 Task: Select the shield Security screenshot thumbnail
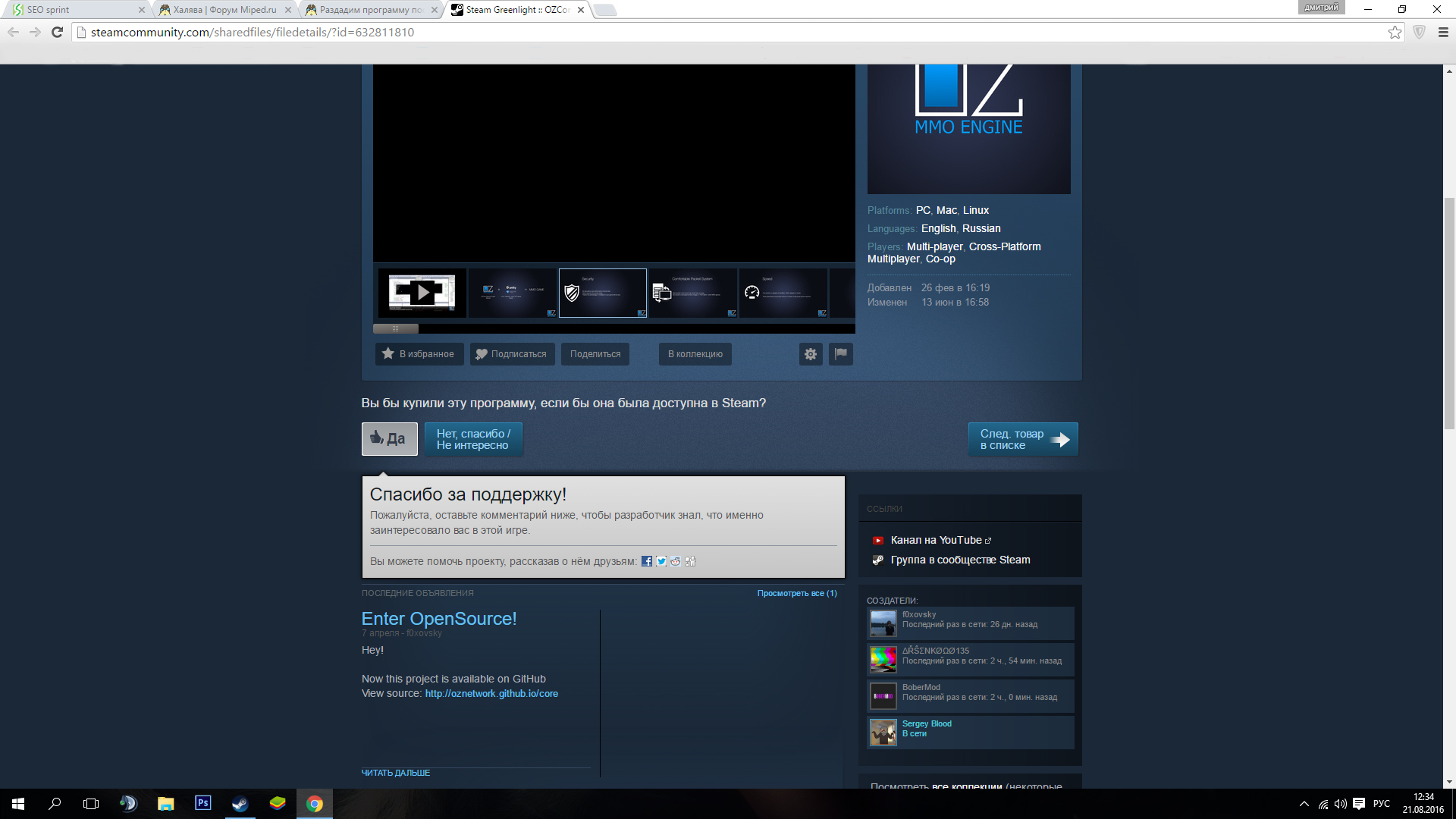pos(603,293)
